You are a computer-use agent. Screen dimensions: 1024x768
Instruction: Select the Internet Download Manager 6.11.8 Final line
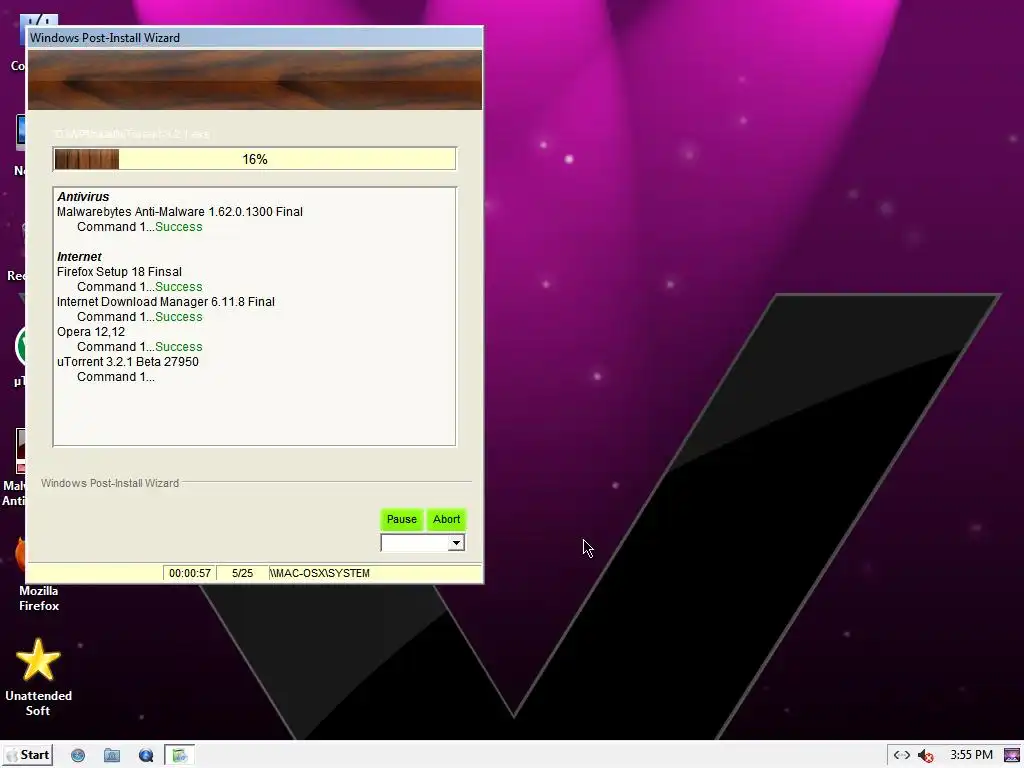pos(166,302)
